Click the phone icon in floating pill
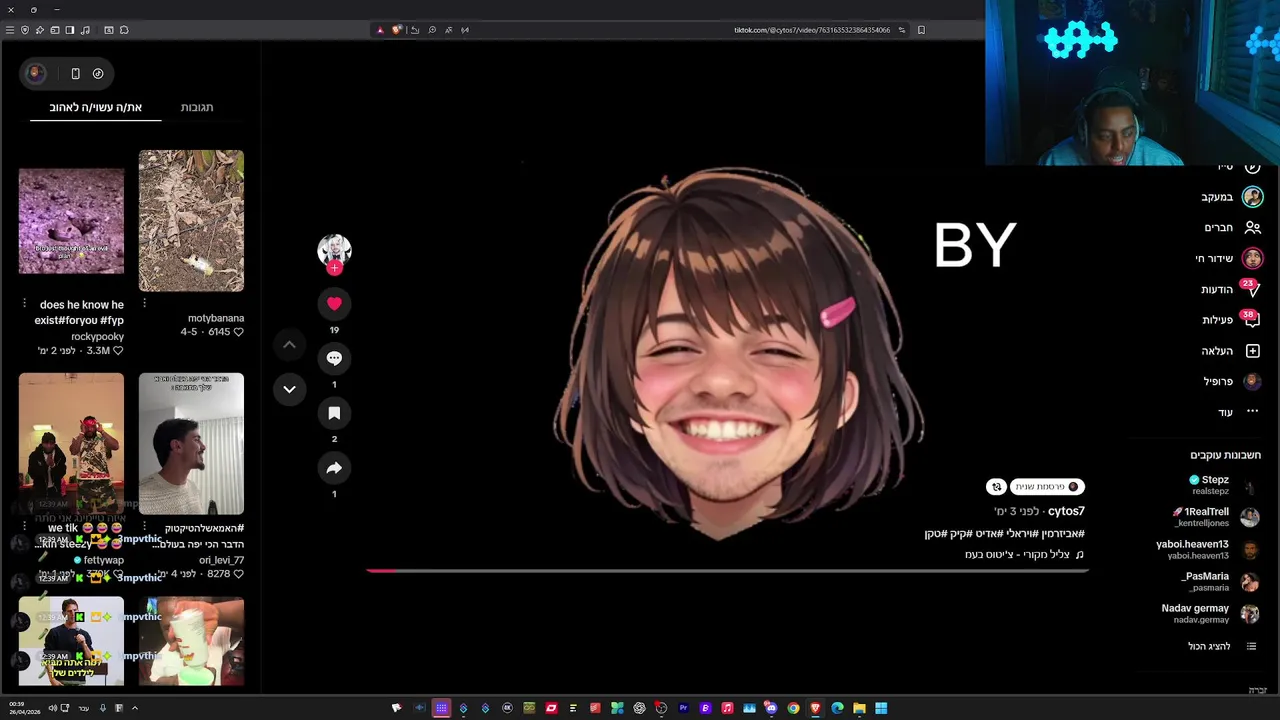 point(75,73)
